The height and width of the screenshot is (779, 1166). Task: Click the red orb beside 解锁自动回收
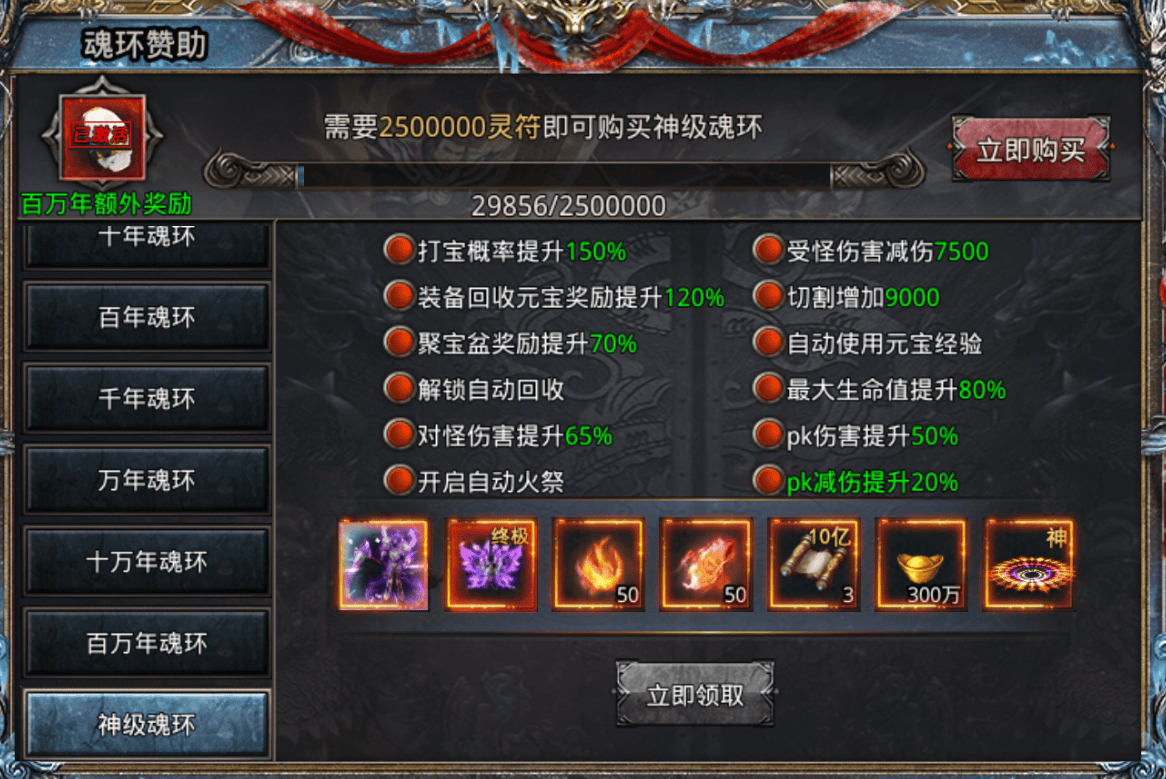[x=399, y=389]
